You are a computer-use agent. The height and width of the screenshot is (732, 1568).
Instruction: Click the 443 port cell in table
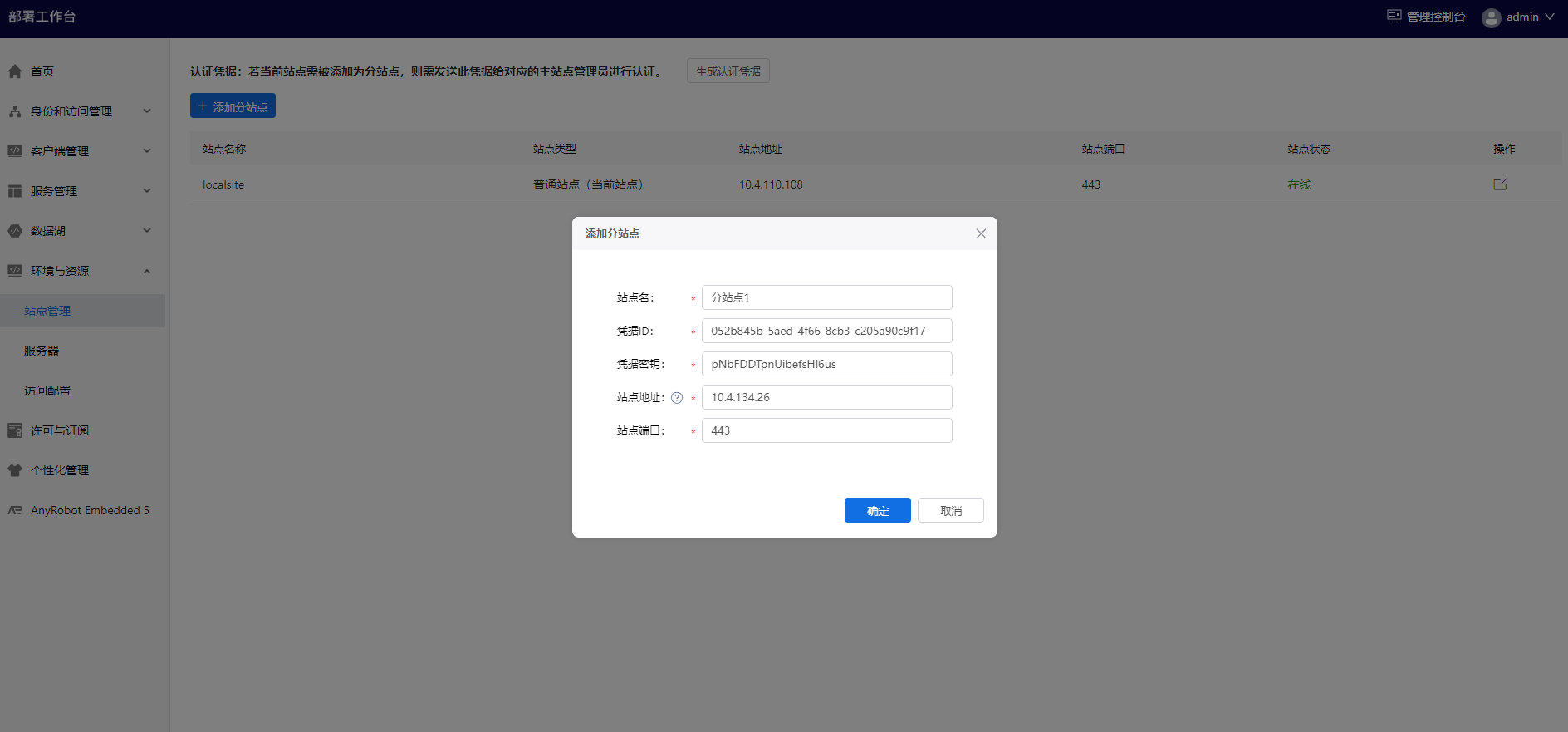1091,184
